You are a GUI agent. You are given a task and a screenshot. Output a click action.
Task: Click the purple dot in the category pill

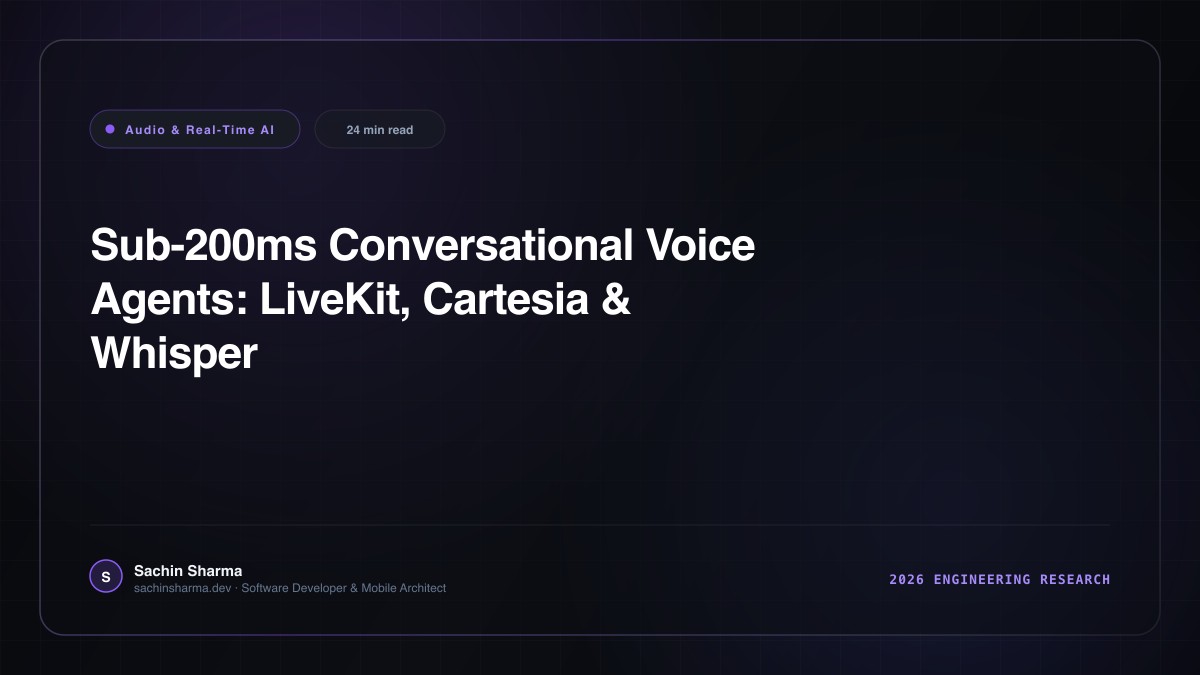tap(110, 129)
